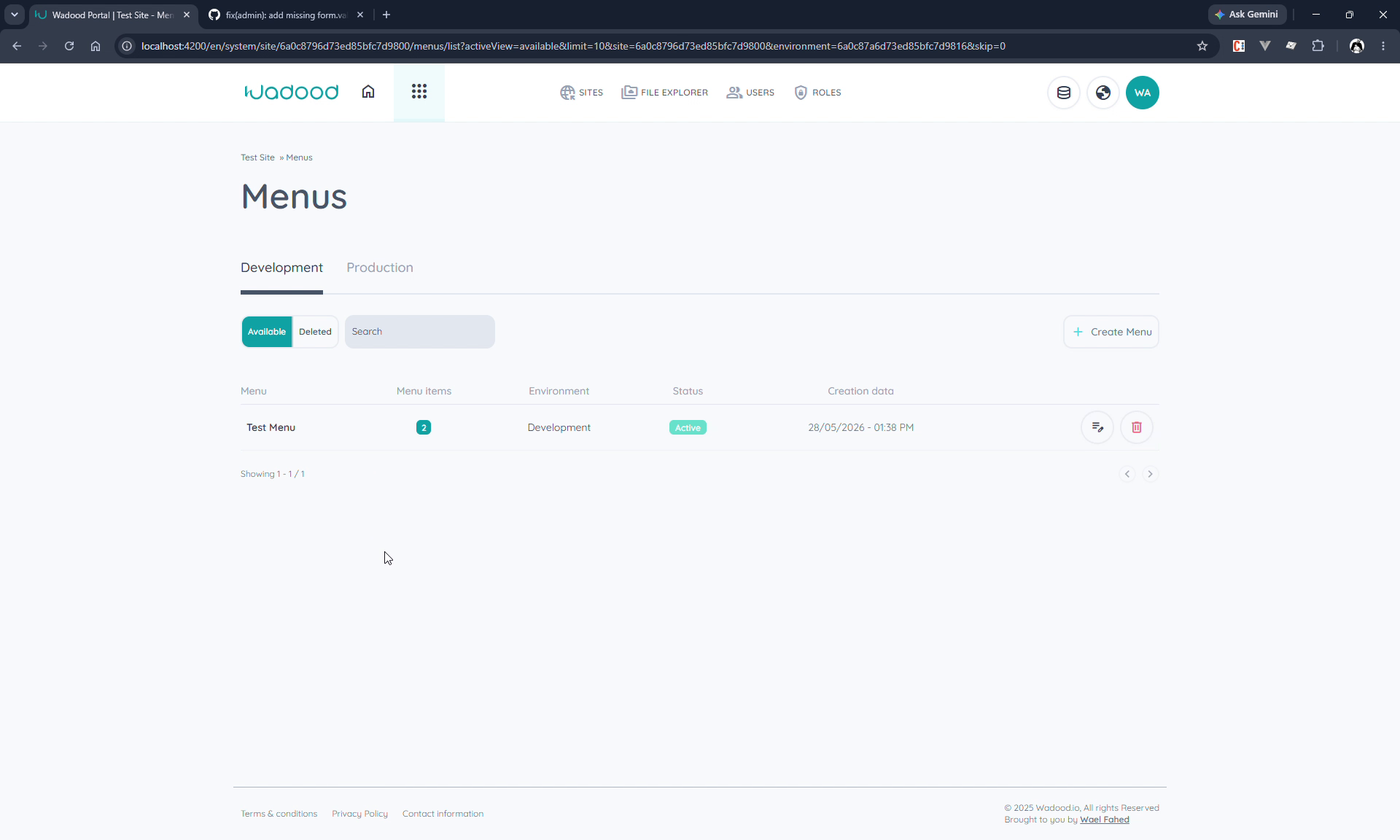
Task: Open the Roles navigation item
Action: (817, 93)
